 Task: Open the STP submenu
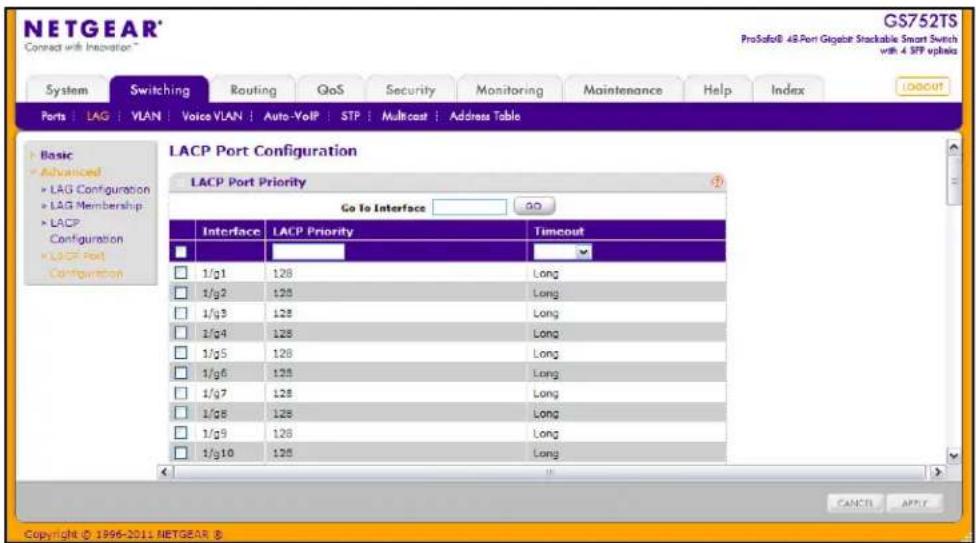350,116
